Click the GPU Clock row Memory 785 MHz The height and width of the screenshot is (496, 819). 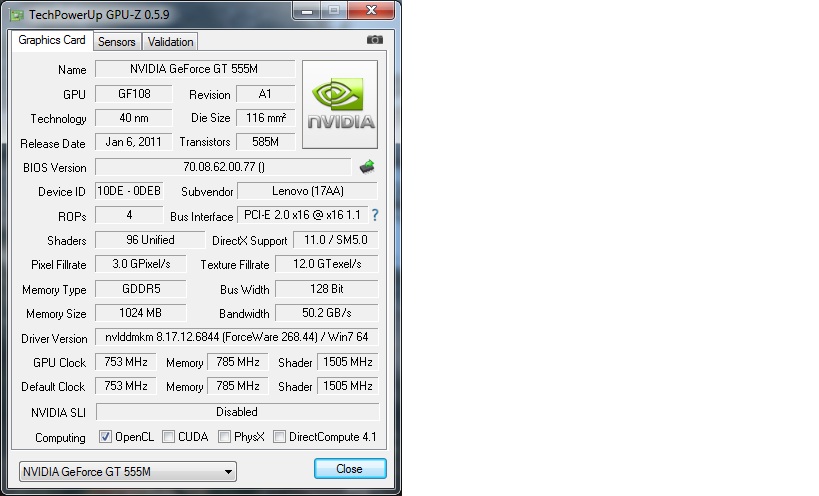[x=238, y=362]
